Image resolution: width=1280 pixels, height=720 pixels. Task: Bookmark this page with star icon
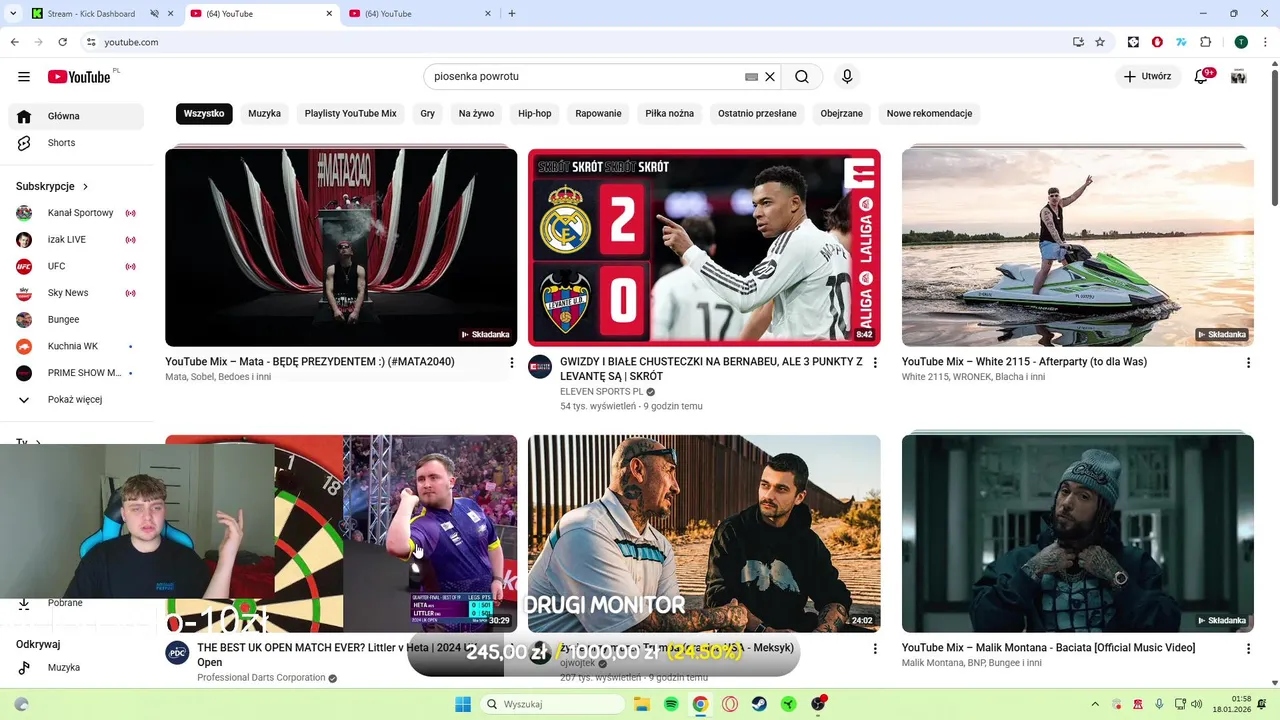1100,42
